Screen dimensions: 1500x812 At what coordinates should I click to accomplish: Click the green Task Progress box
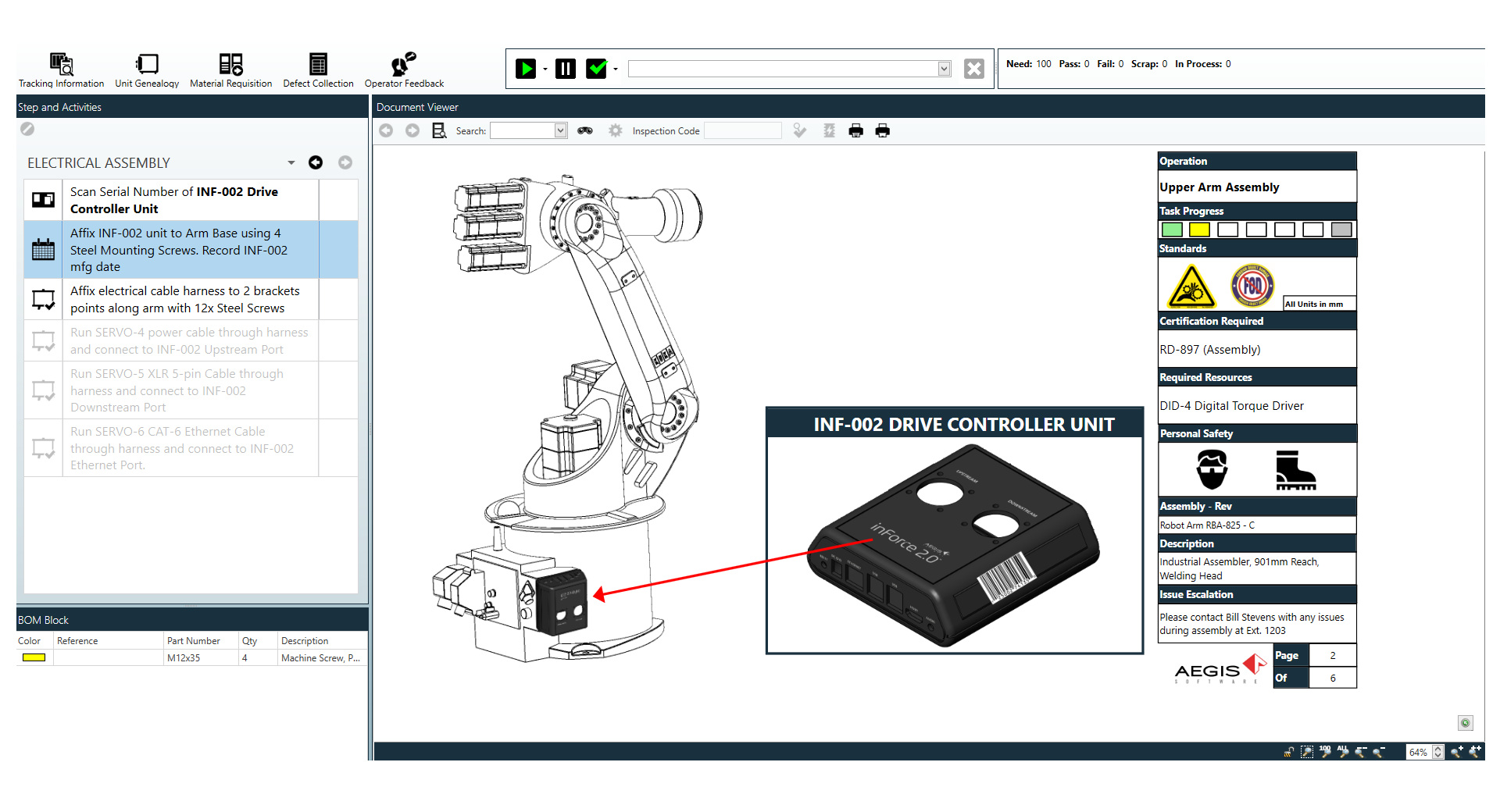coord(1172,230)
